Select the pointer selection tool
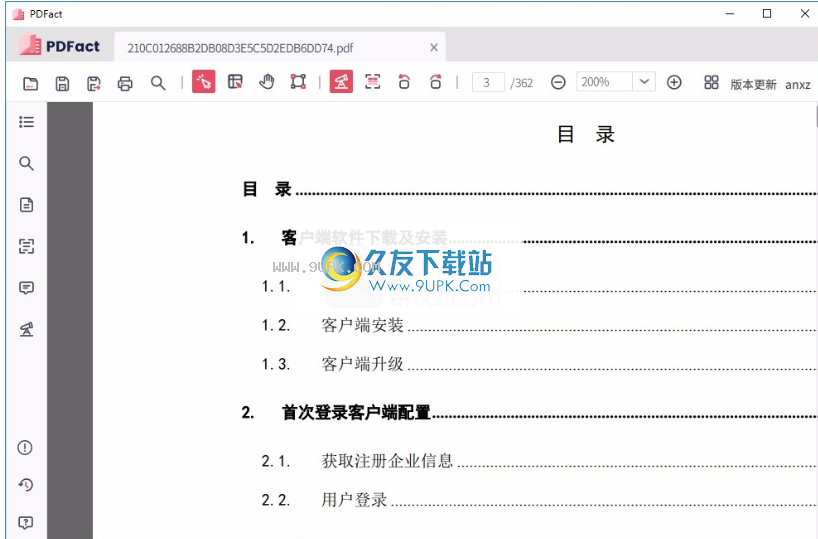The width and height of the screenshot is (818, 539). pos(203,82)
